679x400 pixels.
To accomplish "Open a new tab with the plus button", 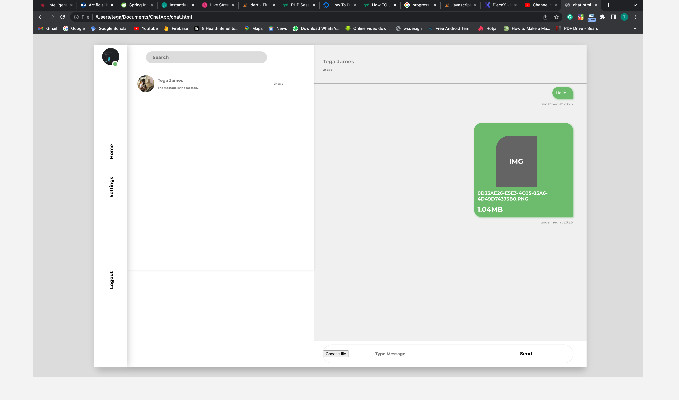I will pos(608,5).
